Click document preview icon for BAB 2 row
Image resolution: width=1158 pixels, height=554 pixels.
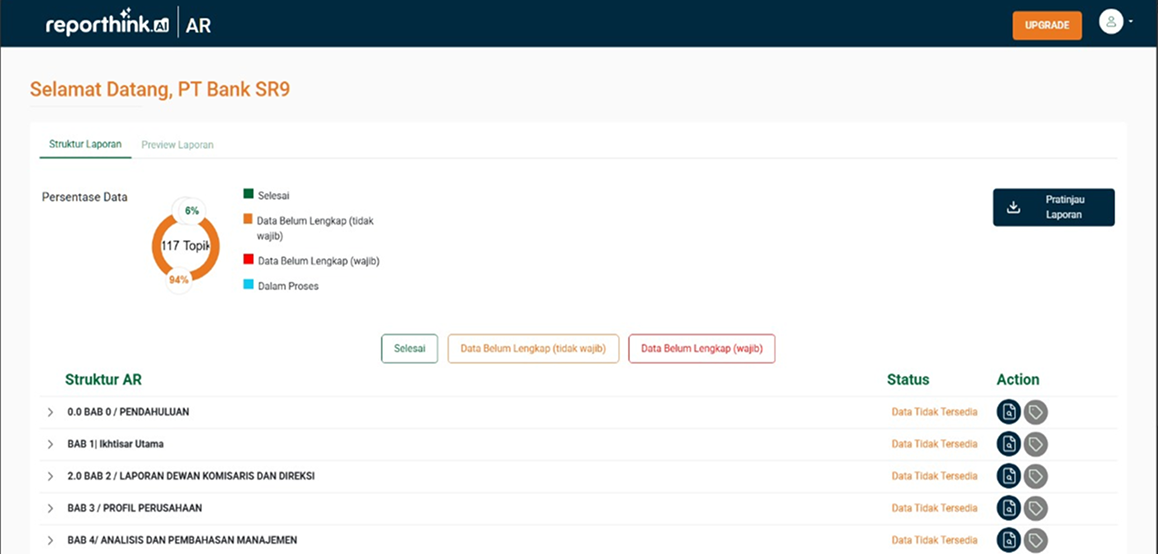pyautogui.click(x=1008, y=476)
